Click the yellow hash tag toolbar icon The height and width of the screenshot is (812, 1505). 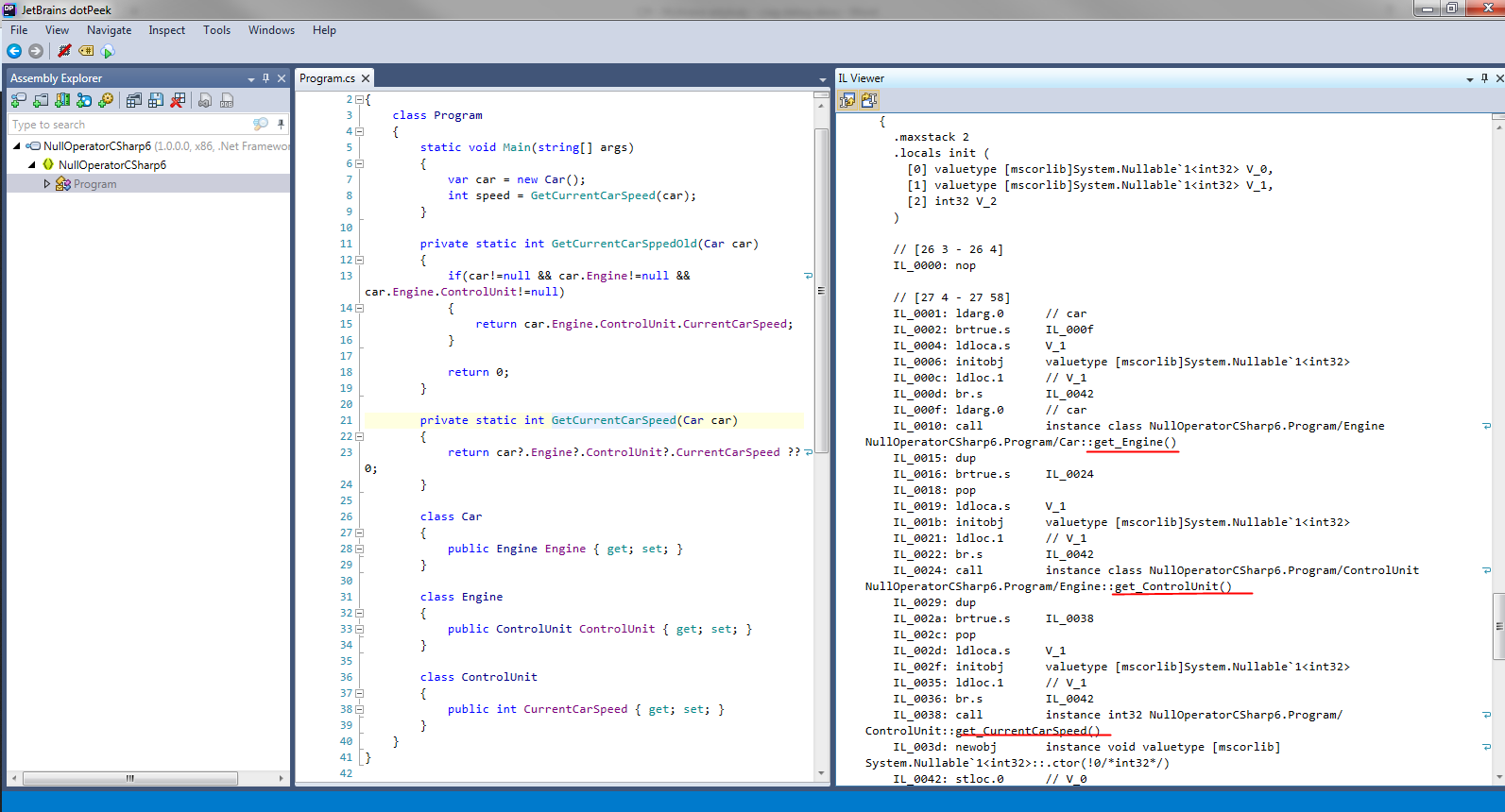pyautogui.click(x=86, y=51)
